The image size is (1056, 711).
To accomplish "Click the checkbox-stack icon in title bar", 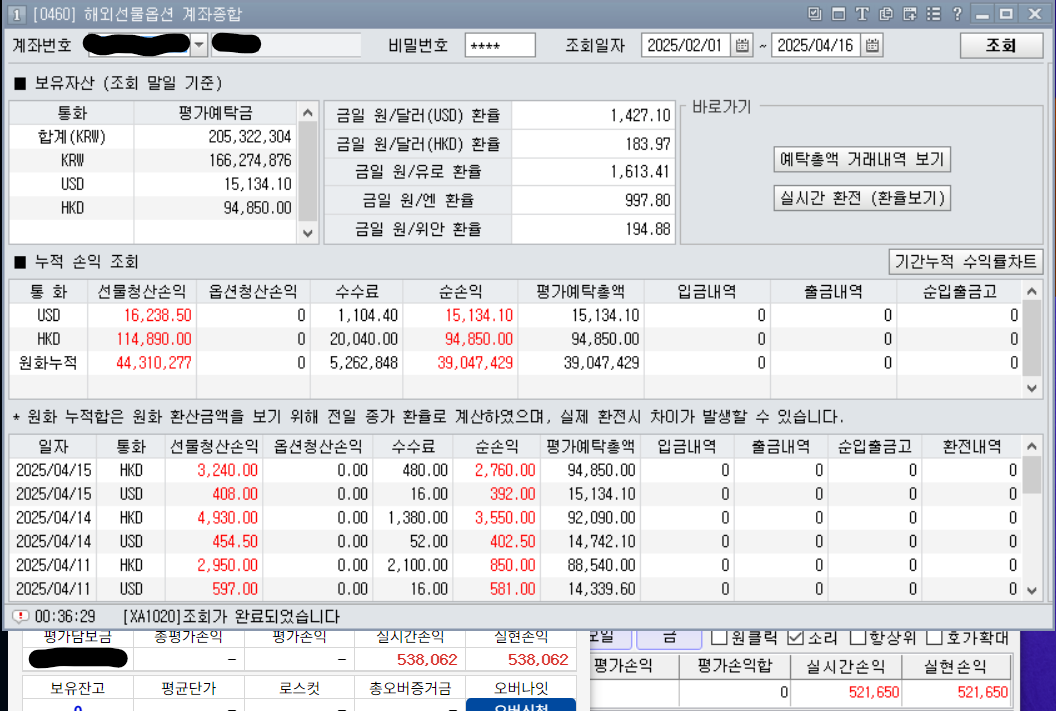I will click(x=815, y=13).
